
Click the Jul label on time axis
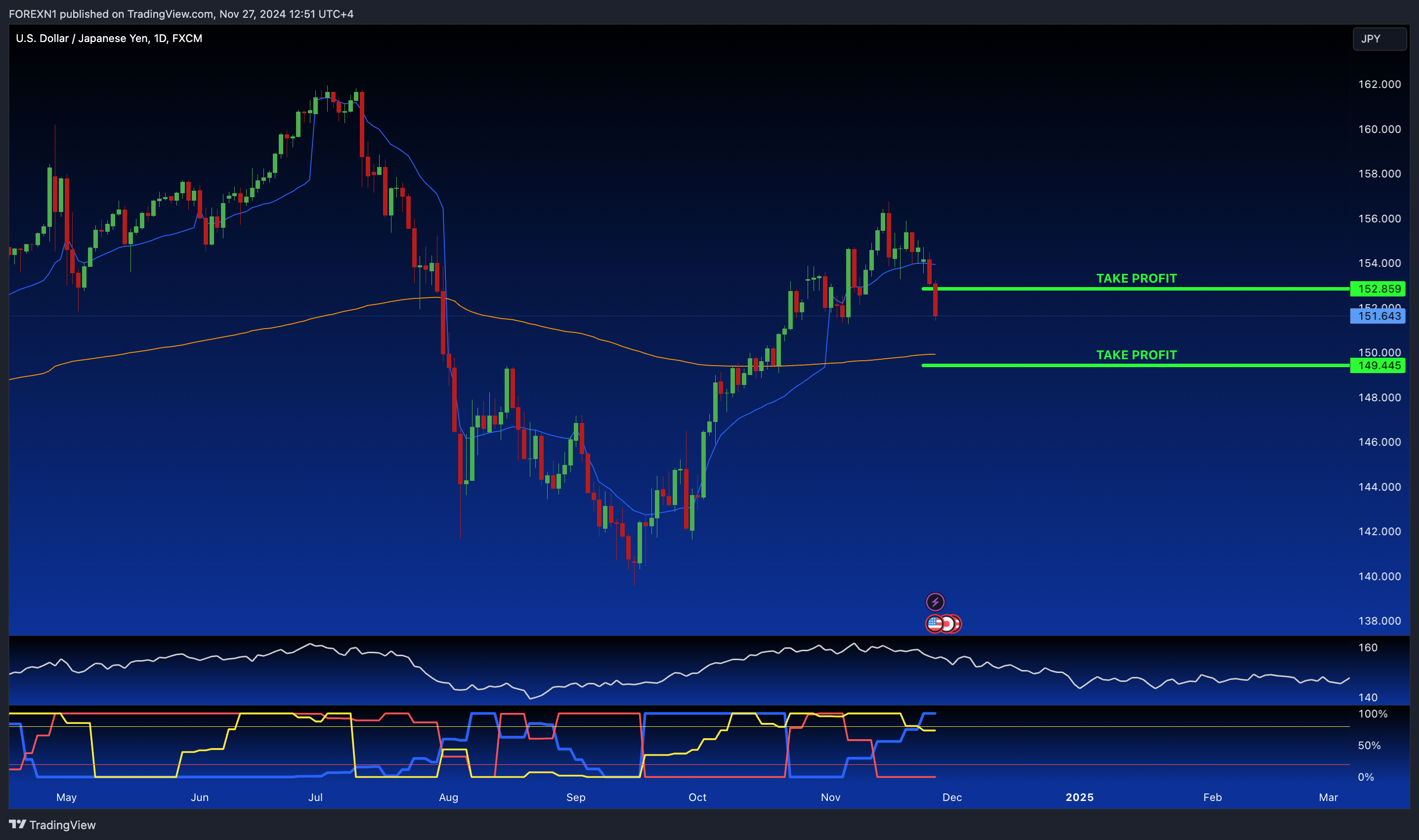315,797
